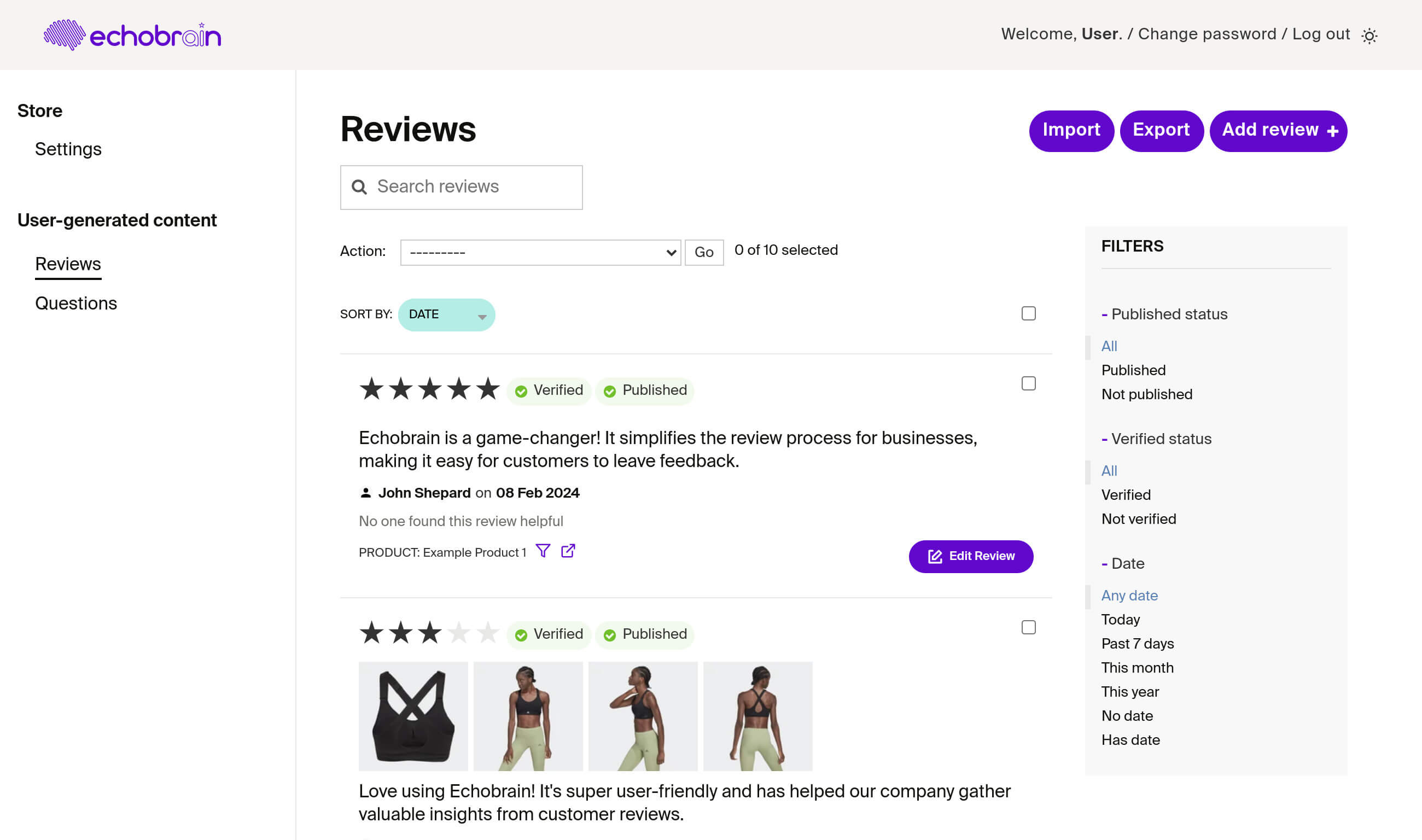Image resolution: width=1422 pixels, height=840 pixels.
Task: Open the side-view model photo thumbnail
Action: (643, 716)
